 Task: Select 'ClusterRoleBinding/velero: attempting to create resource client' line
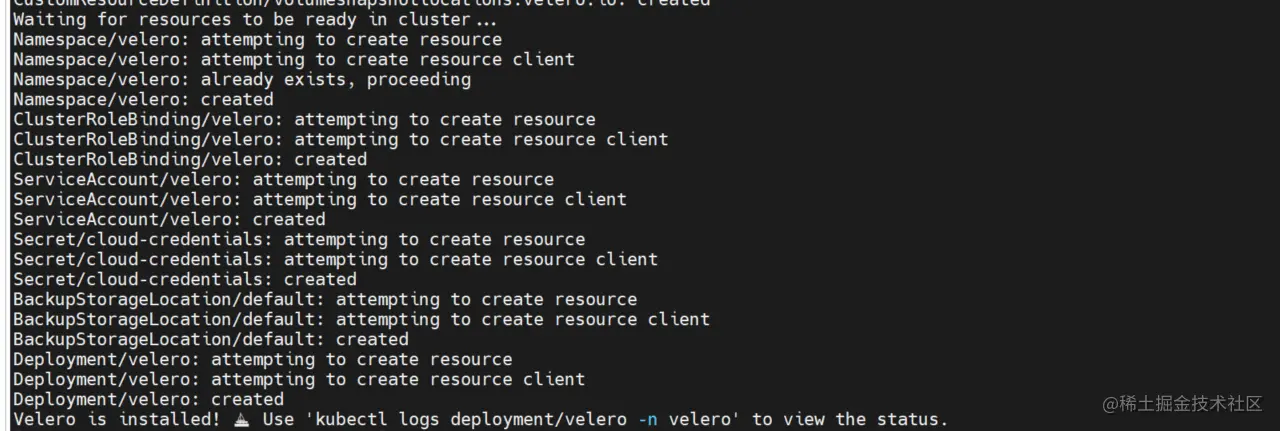341,139
